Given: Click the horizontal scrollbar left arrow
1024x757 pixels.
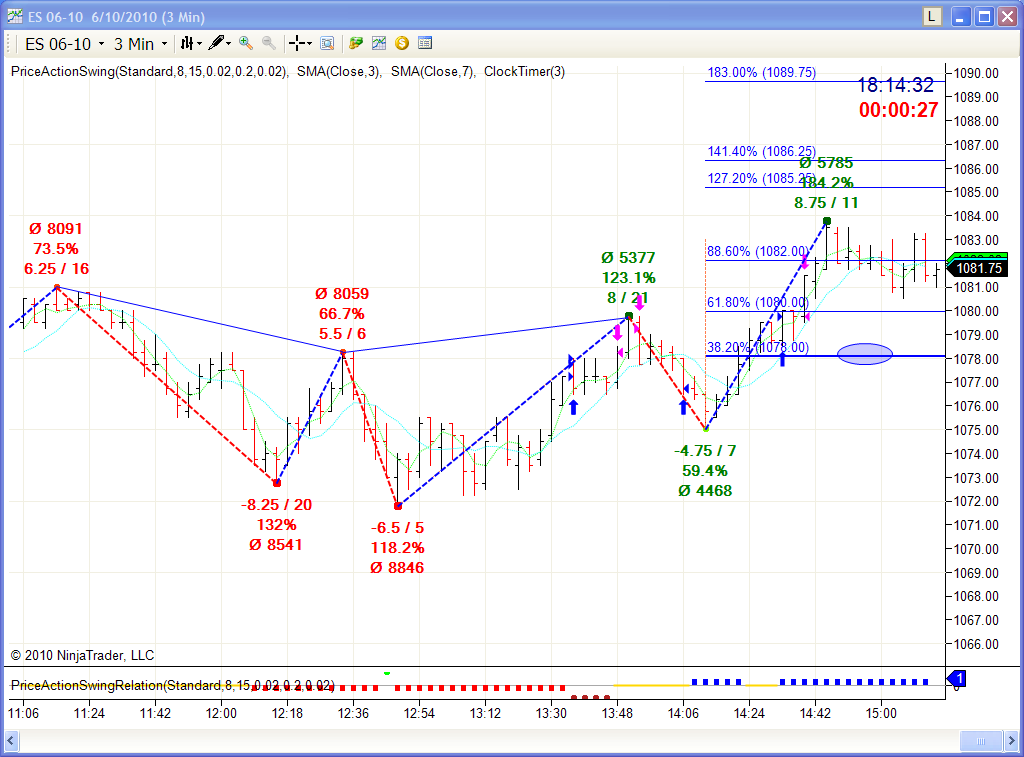Looking at the screenshot, I should point(11,741).
